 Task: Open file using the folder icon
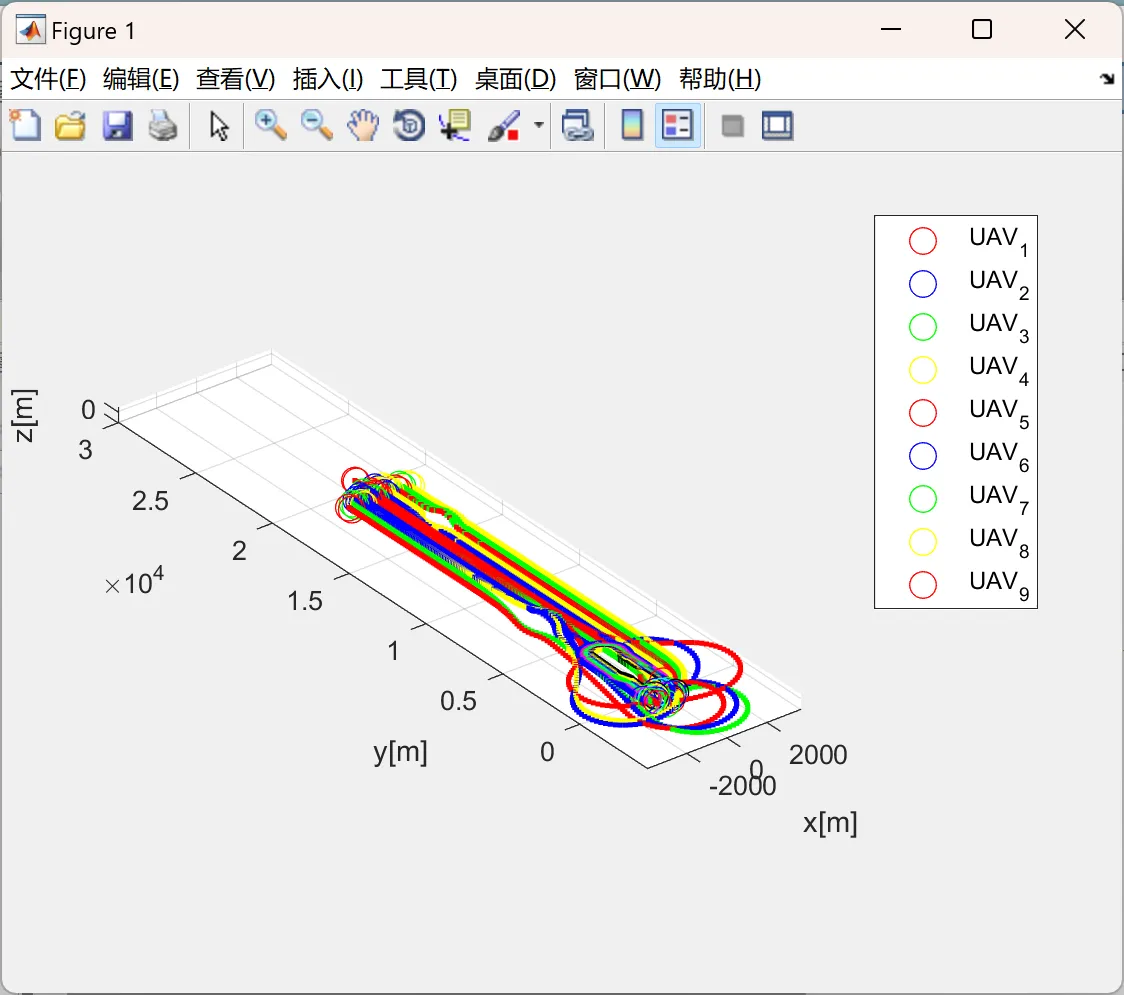[x=70, y=126]
